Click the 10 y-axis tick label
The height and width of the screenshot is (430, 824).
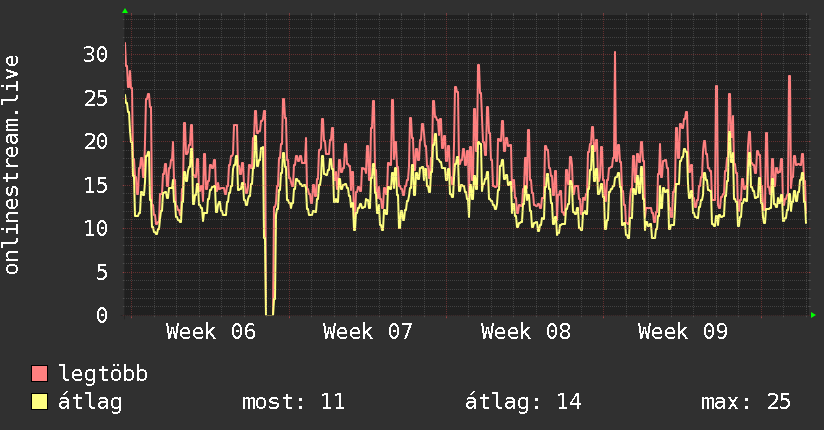point(96,228)
